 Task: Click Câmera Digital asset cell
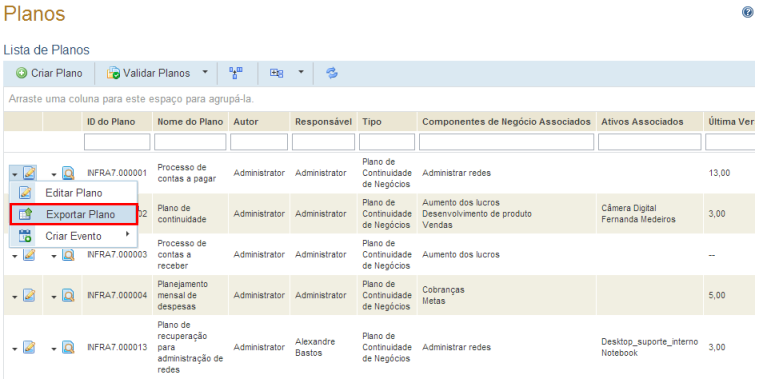(629, 208)
